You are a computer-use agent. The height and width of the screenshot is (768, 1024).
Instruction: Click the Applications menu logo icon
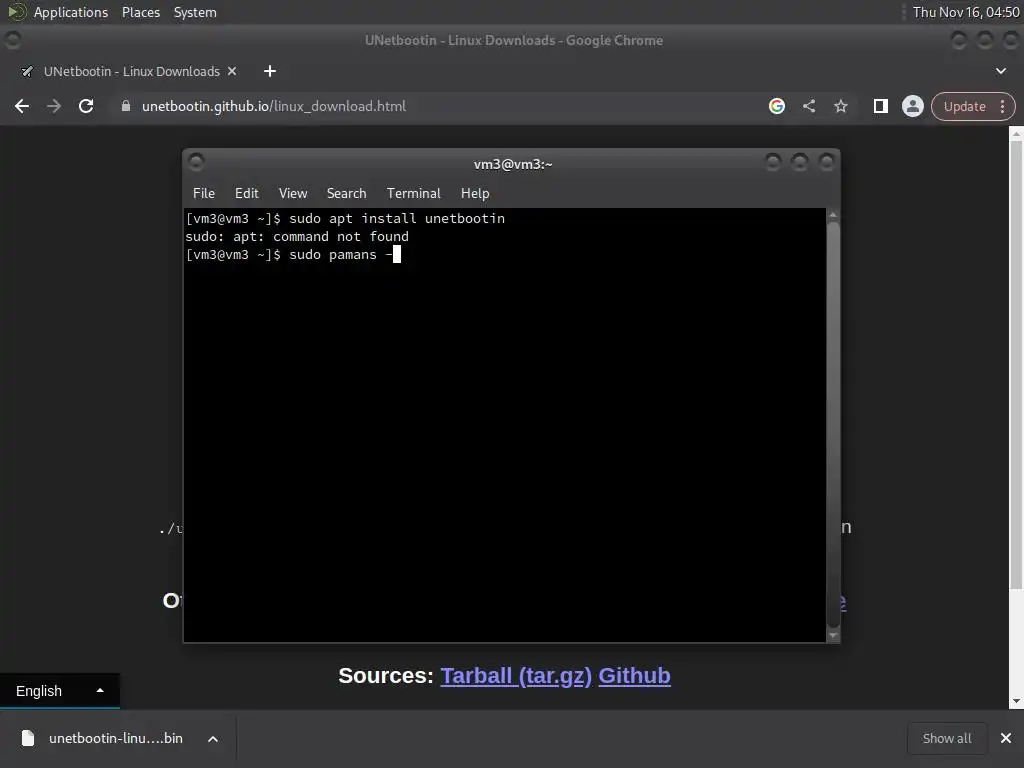(16, 12)
